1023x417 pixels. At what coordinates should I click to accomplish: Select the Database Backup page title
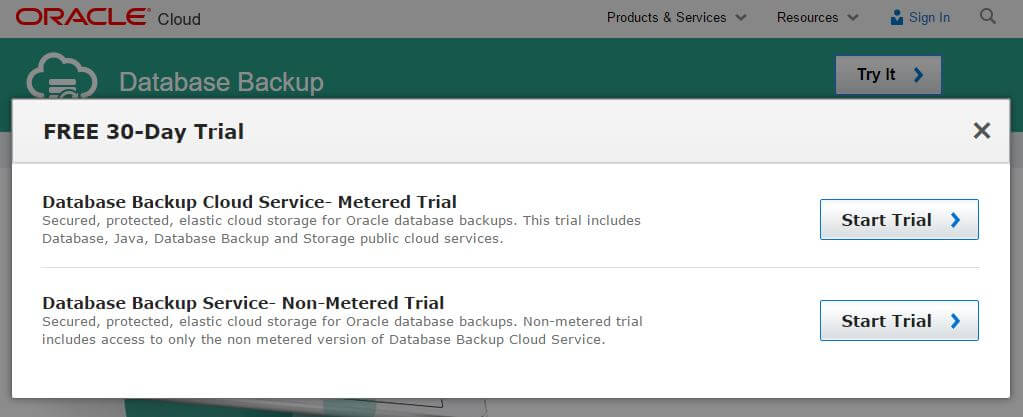point(221,82)
